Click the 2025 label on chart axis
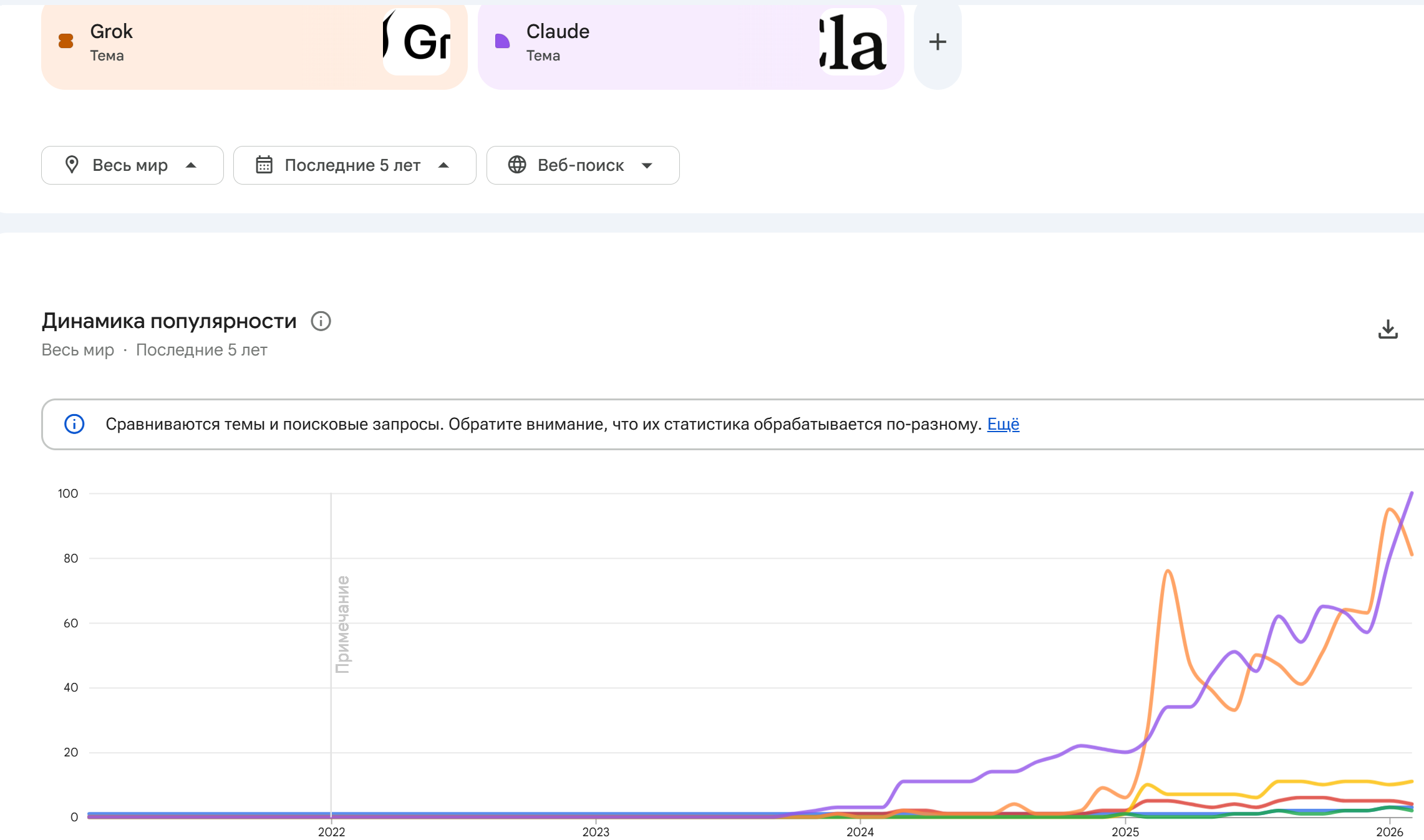1424x840 pixels. [x=1125, y=832]
